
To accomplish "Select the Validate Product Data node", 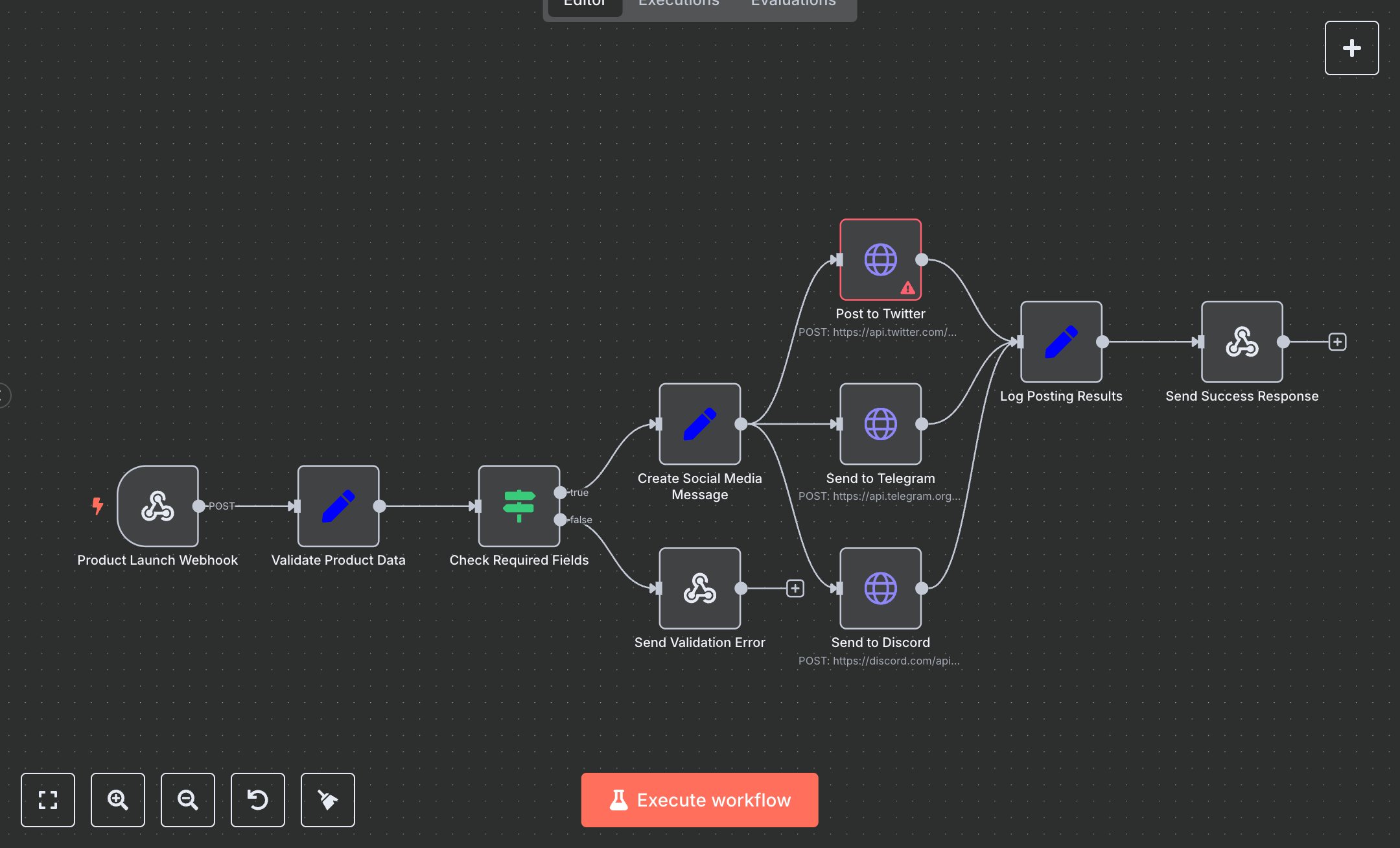I will pyautogui.click(x=338, y=506).
